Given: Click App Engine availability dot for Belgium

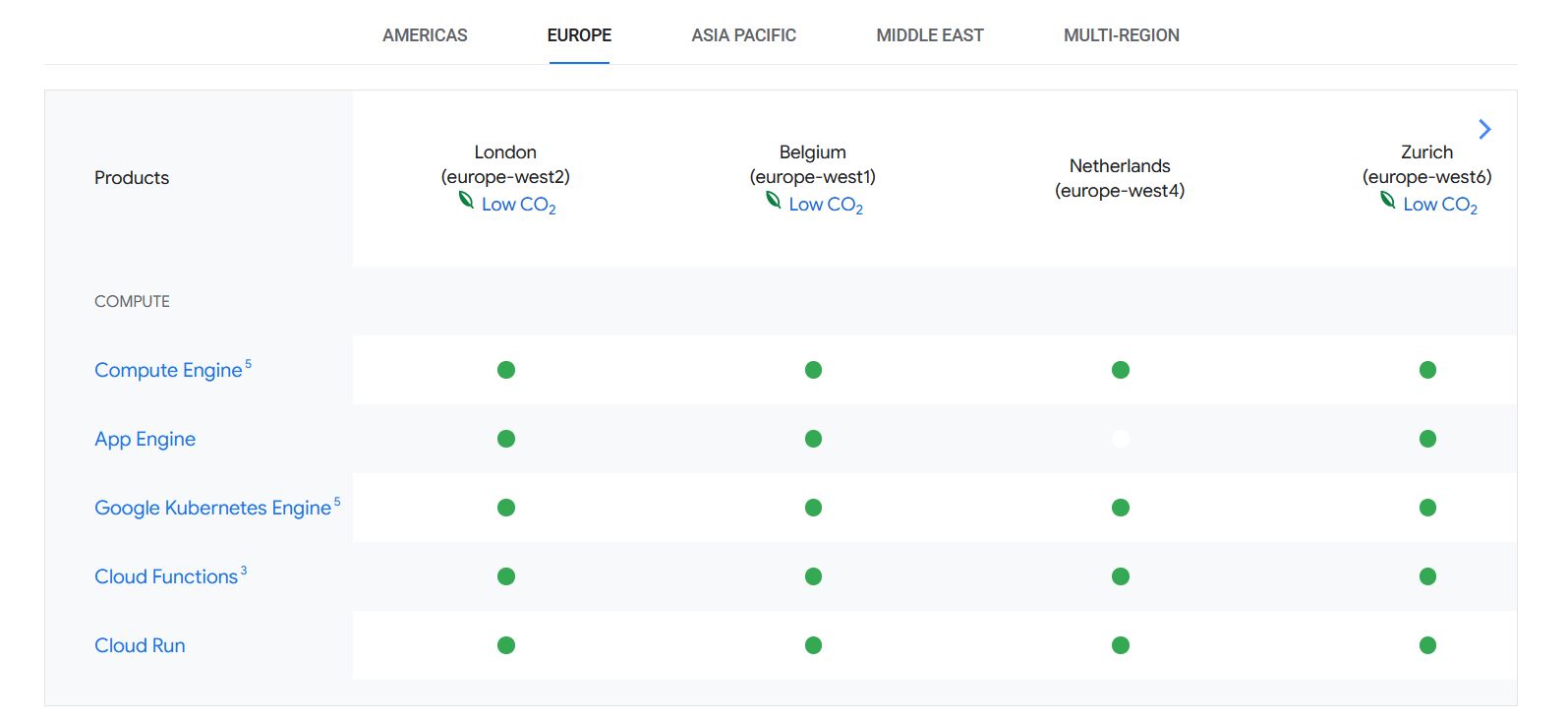Looking at the screenshot, I should point(813,439).
